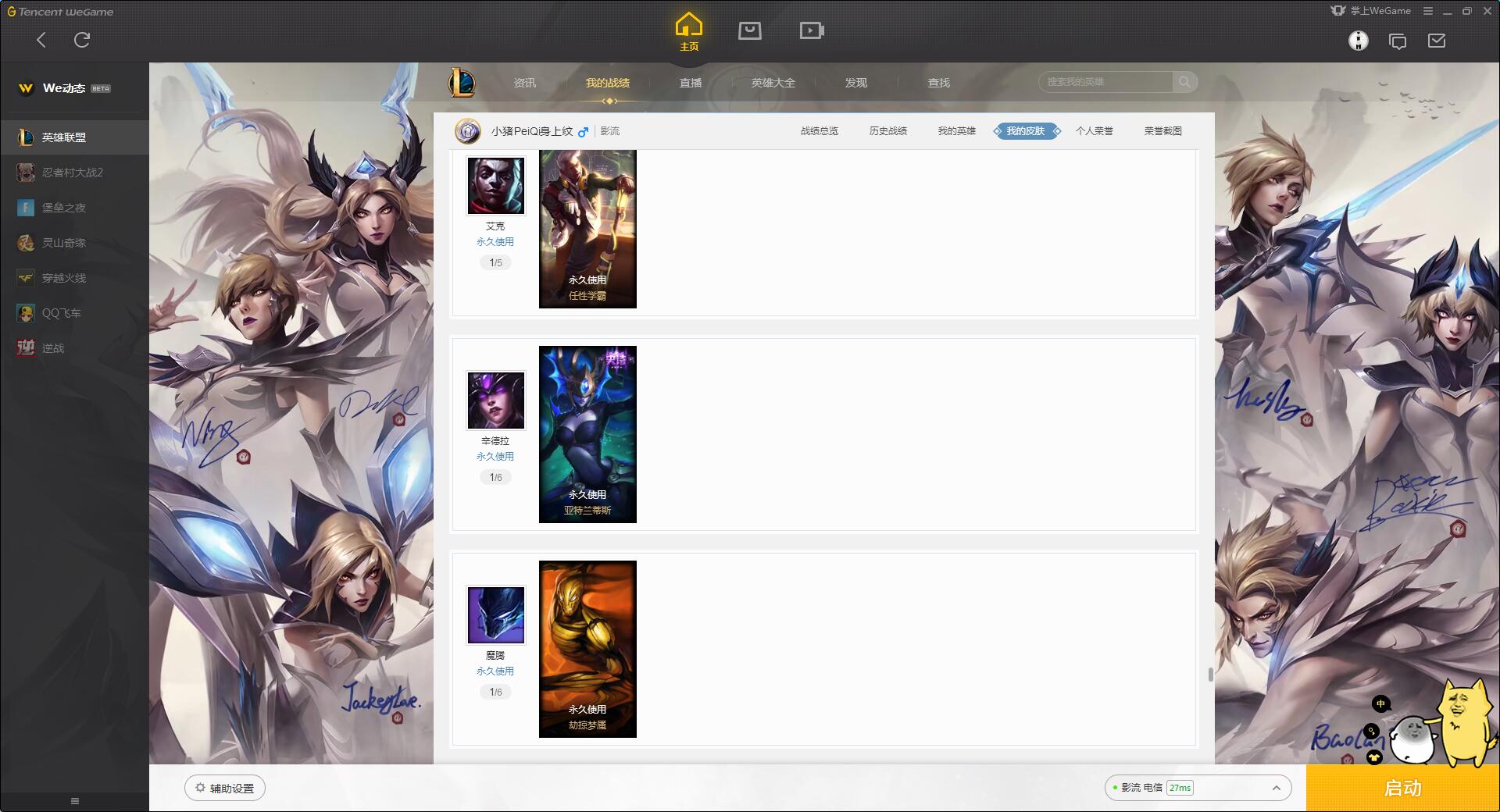Viewport: 1500px width, 812px height.
Task: Switch to 我的英雄 sub-tab
Action: pos(957,131)
